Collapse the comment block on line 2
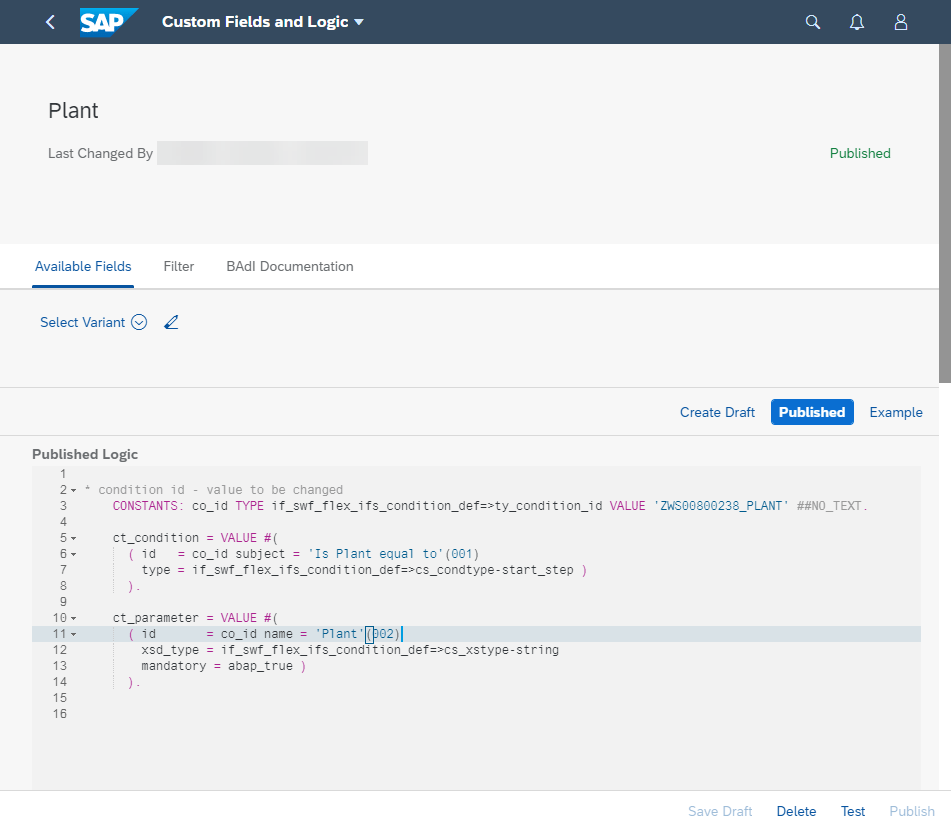Viewport: 951px width, 830px height. point(72,489)
